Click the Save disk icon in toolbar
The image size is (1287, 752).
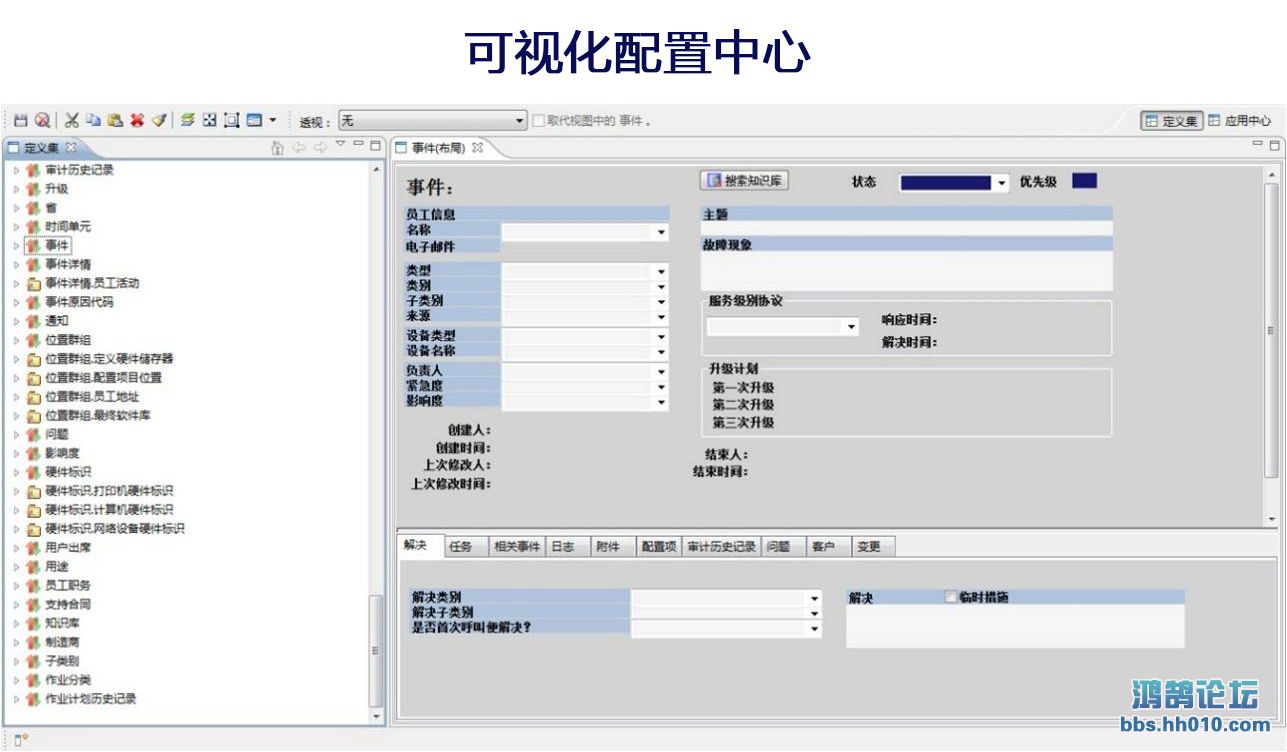pyautogui.click(x=21, y=120)
